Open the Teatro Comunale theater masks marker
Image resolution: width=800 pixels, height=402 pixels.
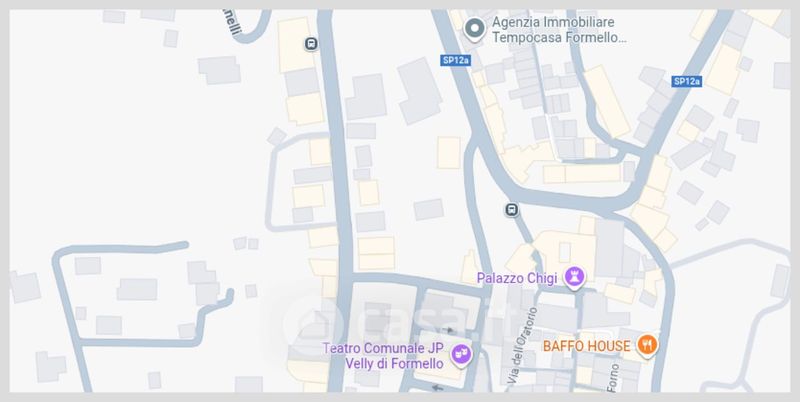click(461, 354)
